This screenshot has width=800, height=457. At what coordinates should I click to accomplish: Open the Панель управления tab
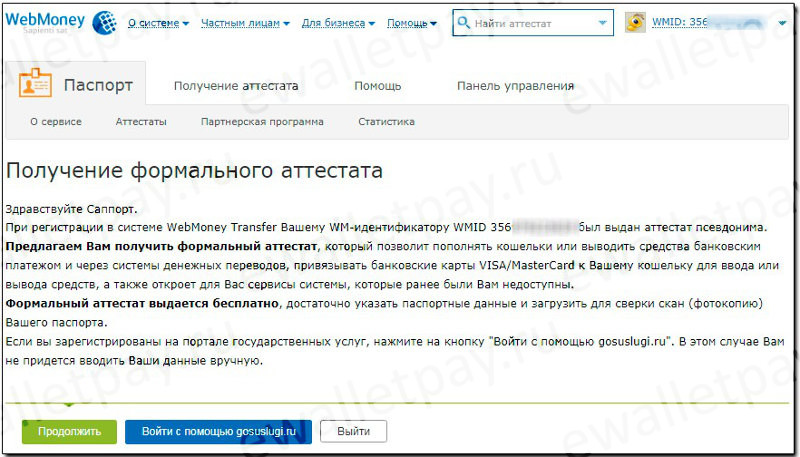pyautogui.click(x=515, y=86)
